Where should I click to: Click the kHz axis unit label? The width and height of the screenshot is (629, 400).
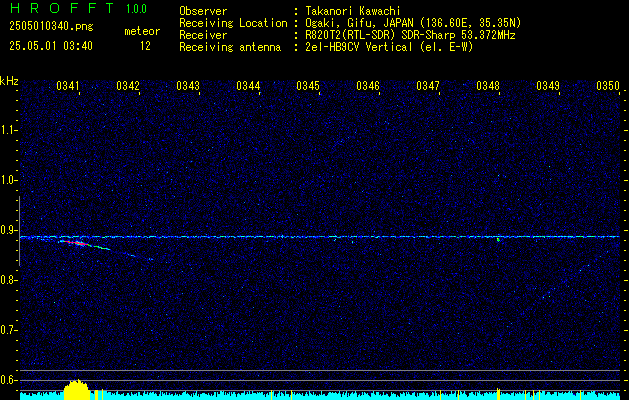point(9,81)
